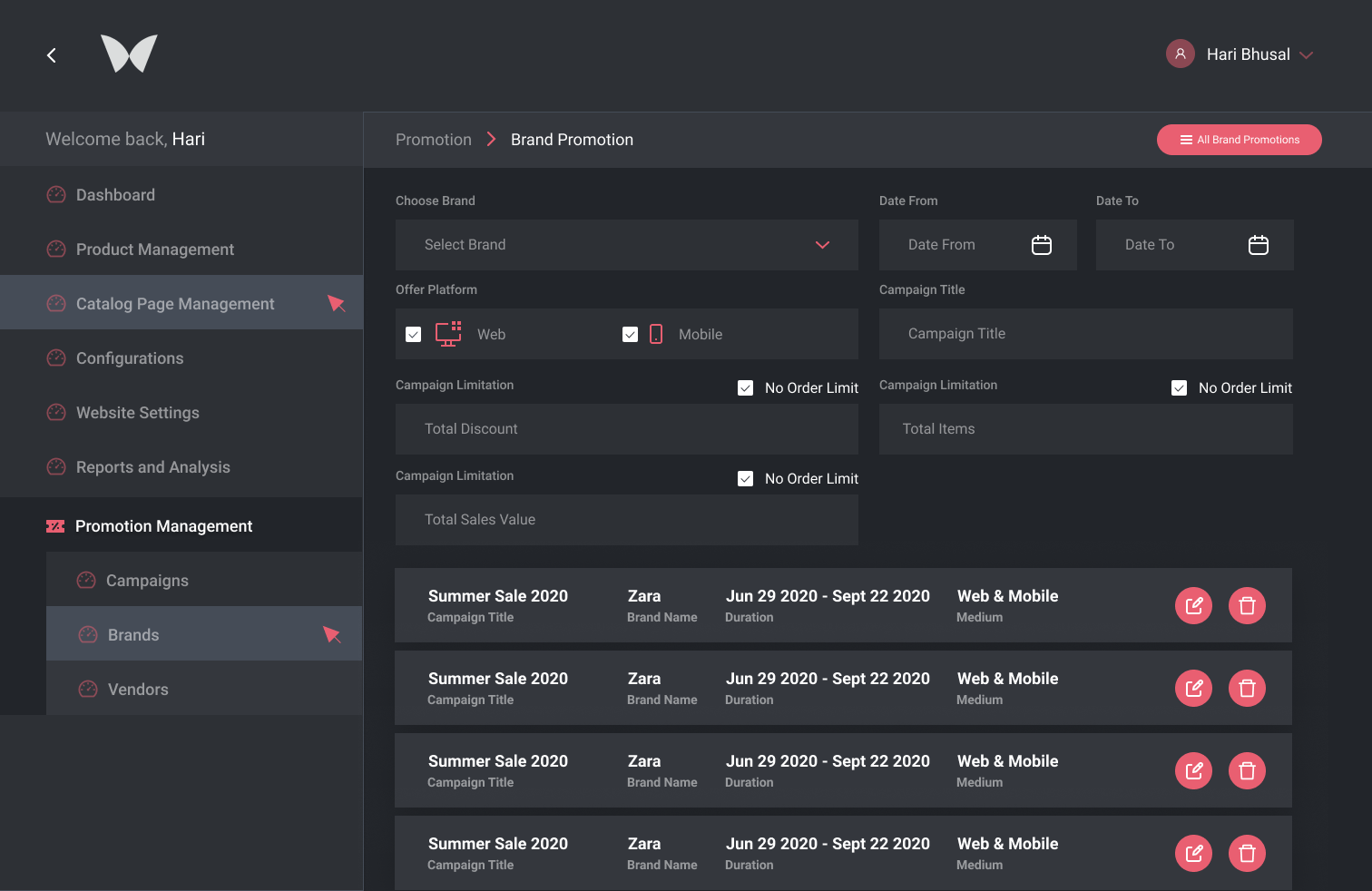Toggle No Order Limit above Total Items
Screen dimensions: 1372x891
(1179, 388)
